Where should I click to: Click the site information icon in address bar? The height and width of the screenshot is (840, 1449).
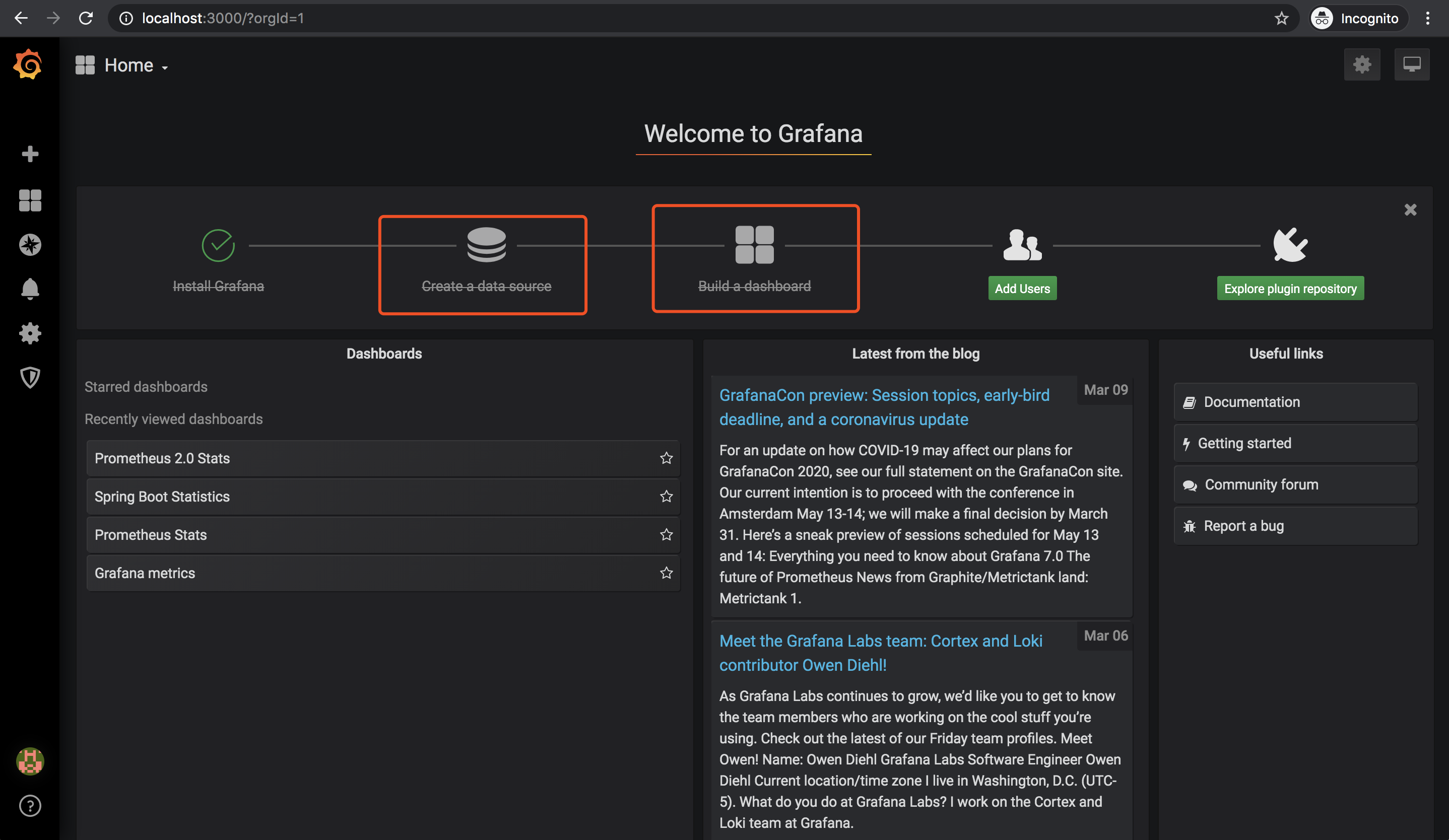(126, 19)
